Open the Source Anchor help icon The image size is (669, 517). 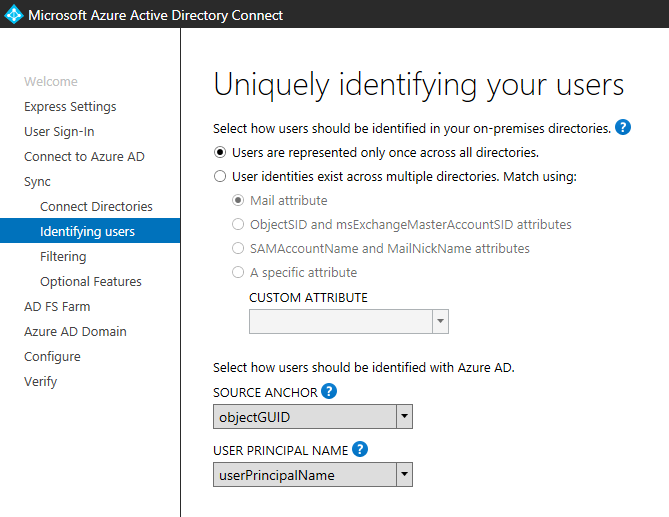(329, 391)
